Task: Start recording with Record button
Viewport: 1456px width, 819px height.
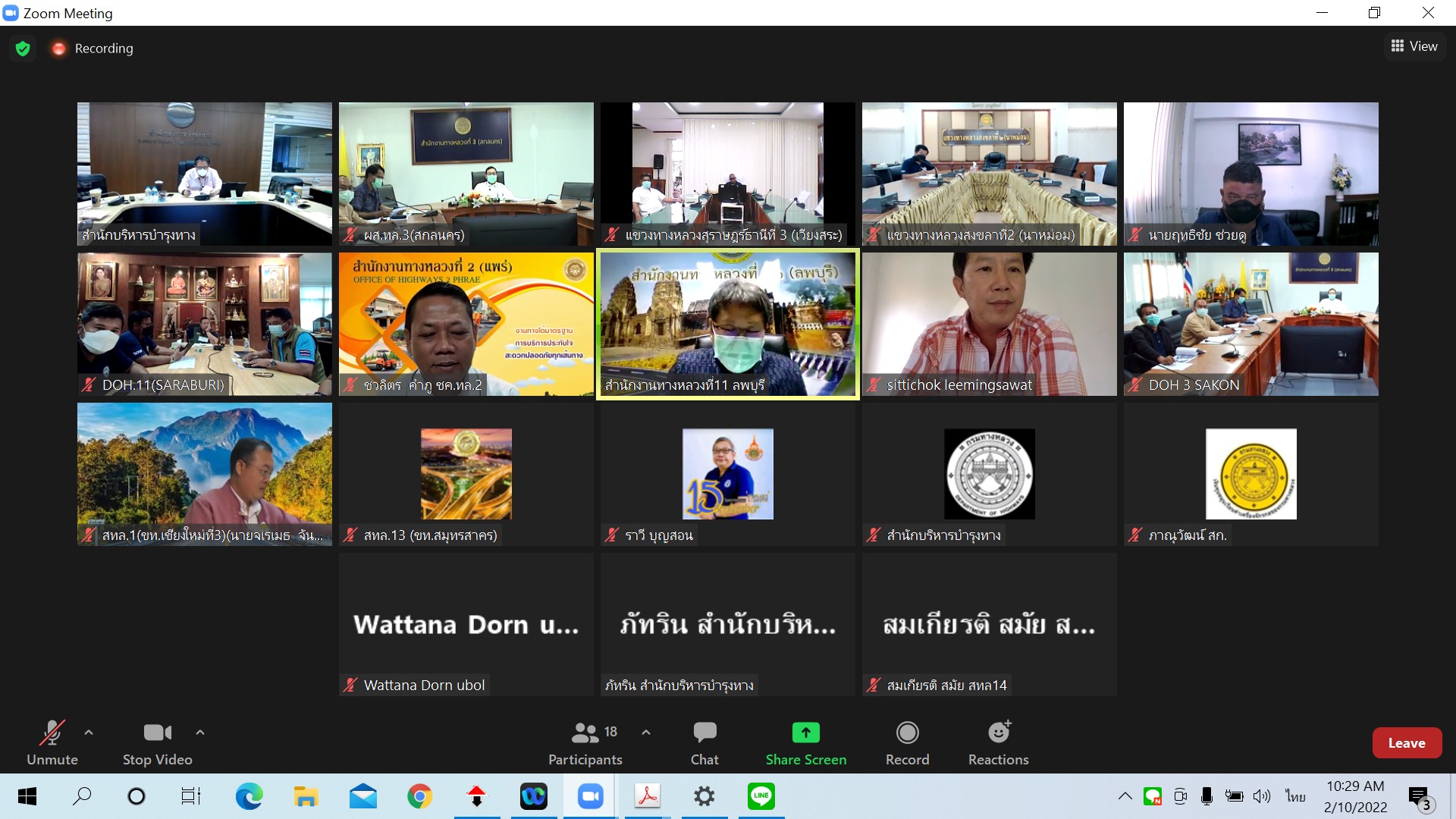Action: tap(907, 742)
